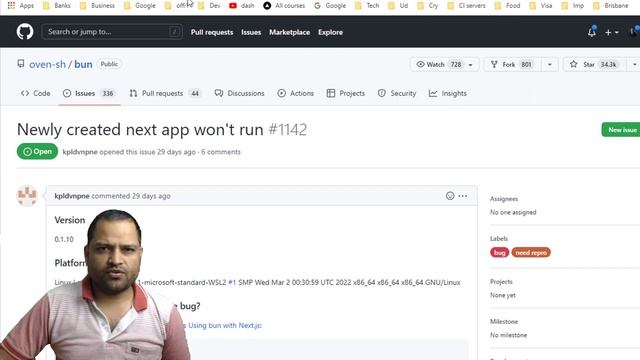The width and height of the screenshot is (640, 360).
Task: Open Pull requests in the top navigation
Action: 212,32
